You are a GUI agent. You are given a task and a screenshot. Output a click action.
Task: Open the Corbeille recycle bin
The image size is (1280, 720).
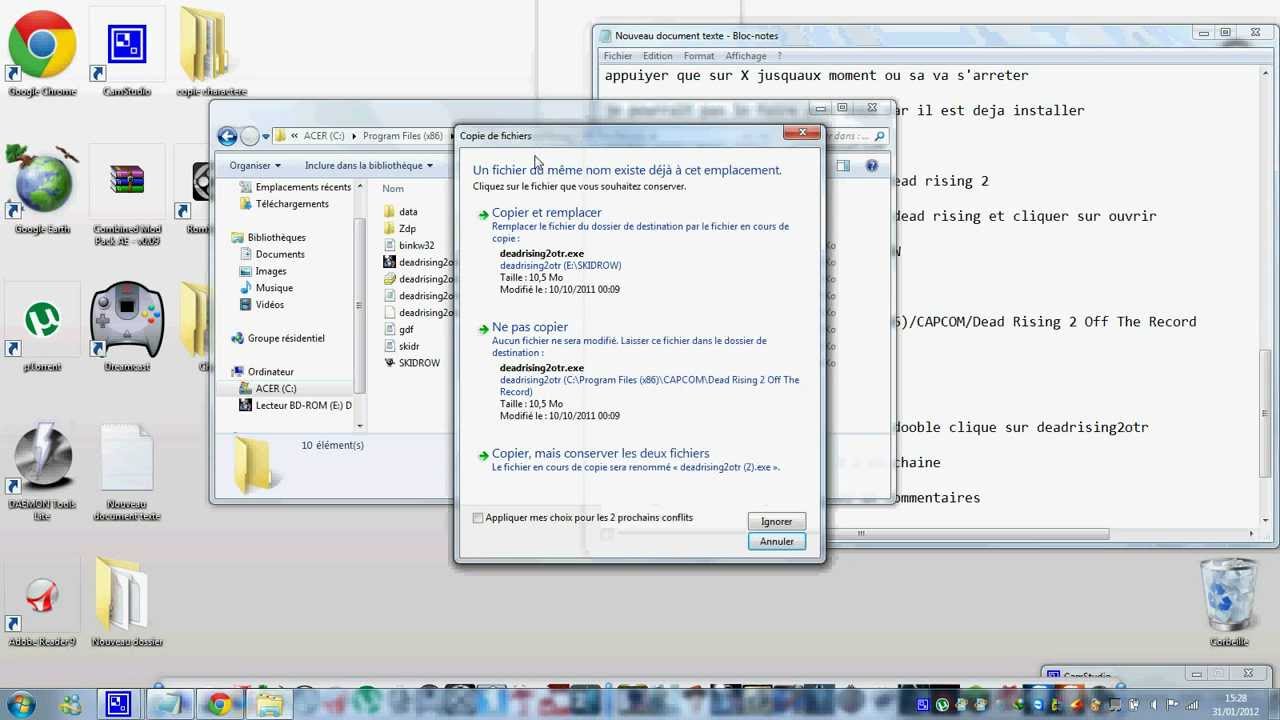click(1229, 603)
